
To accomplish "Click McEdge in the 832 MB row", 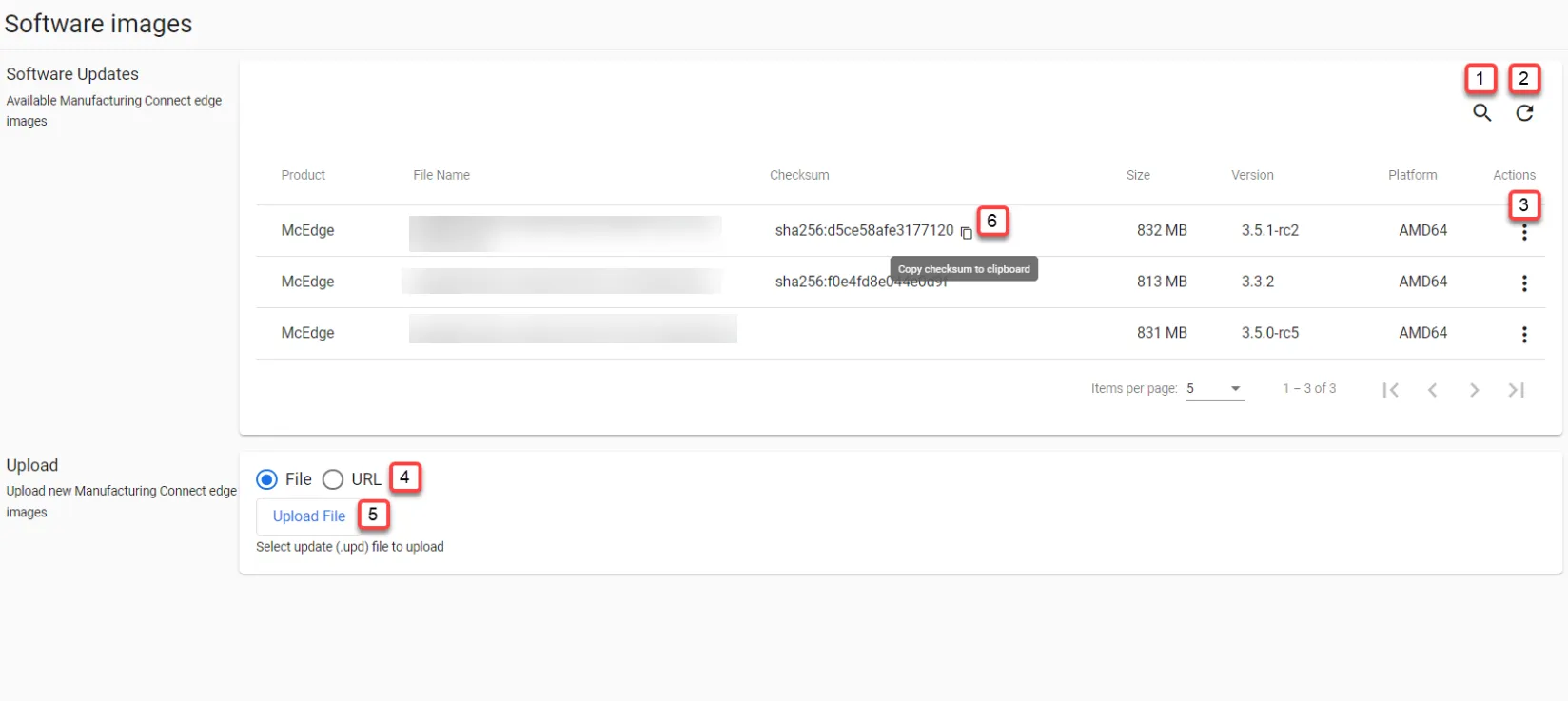I will click(x=307, y=230).
